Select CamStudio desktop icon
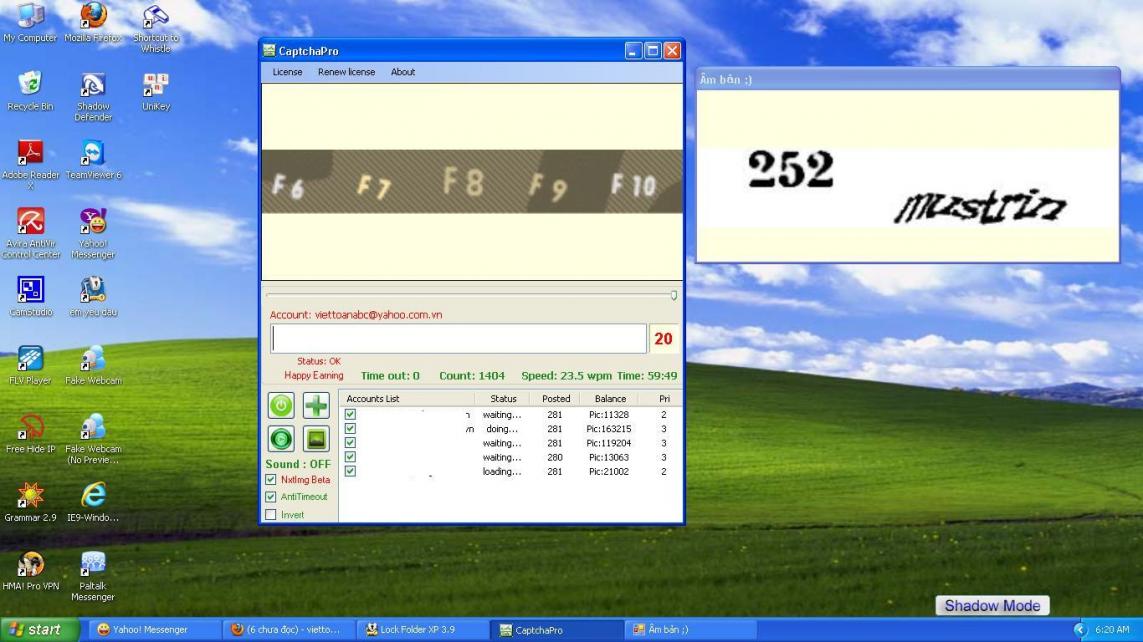Viewport: 1143px width, 642px height. 30,297
